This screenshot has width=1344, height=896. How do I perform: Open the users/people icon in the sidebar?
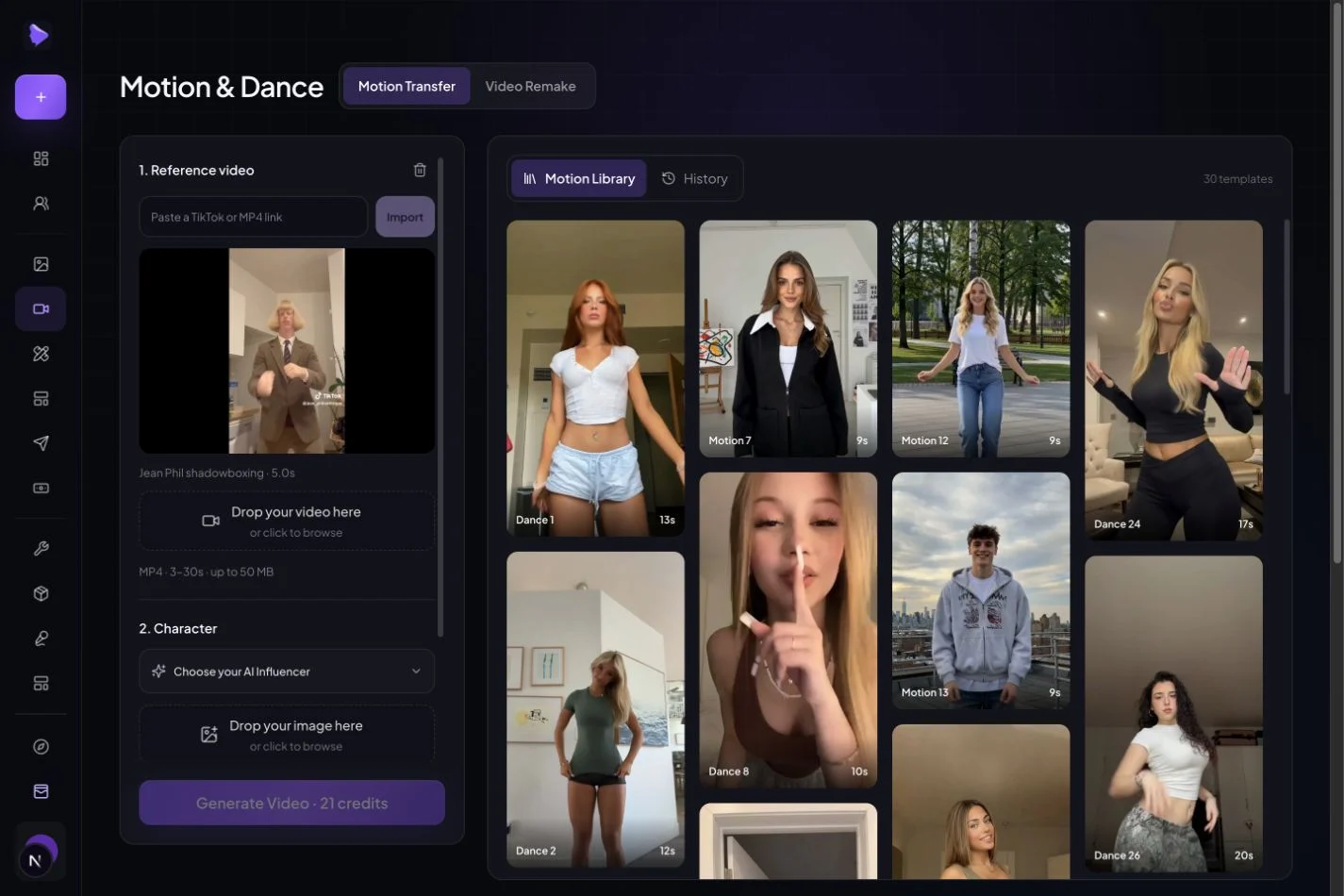coord(41,204)
